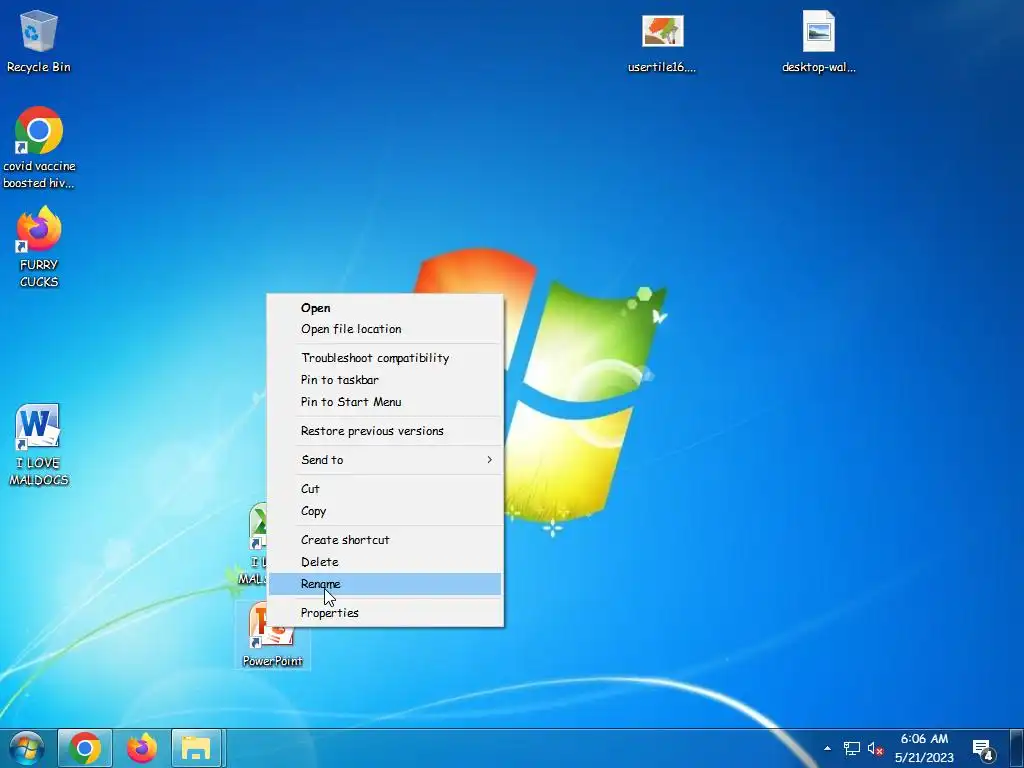The height and width of the screenshot is (768, 1024).
Task: Click the network status tray icon
Action: pos(852,748)
